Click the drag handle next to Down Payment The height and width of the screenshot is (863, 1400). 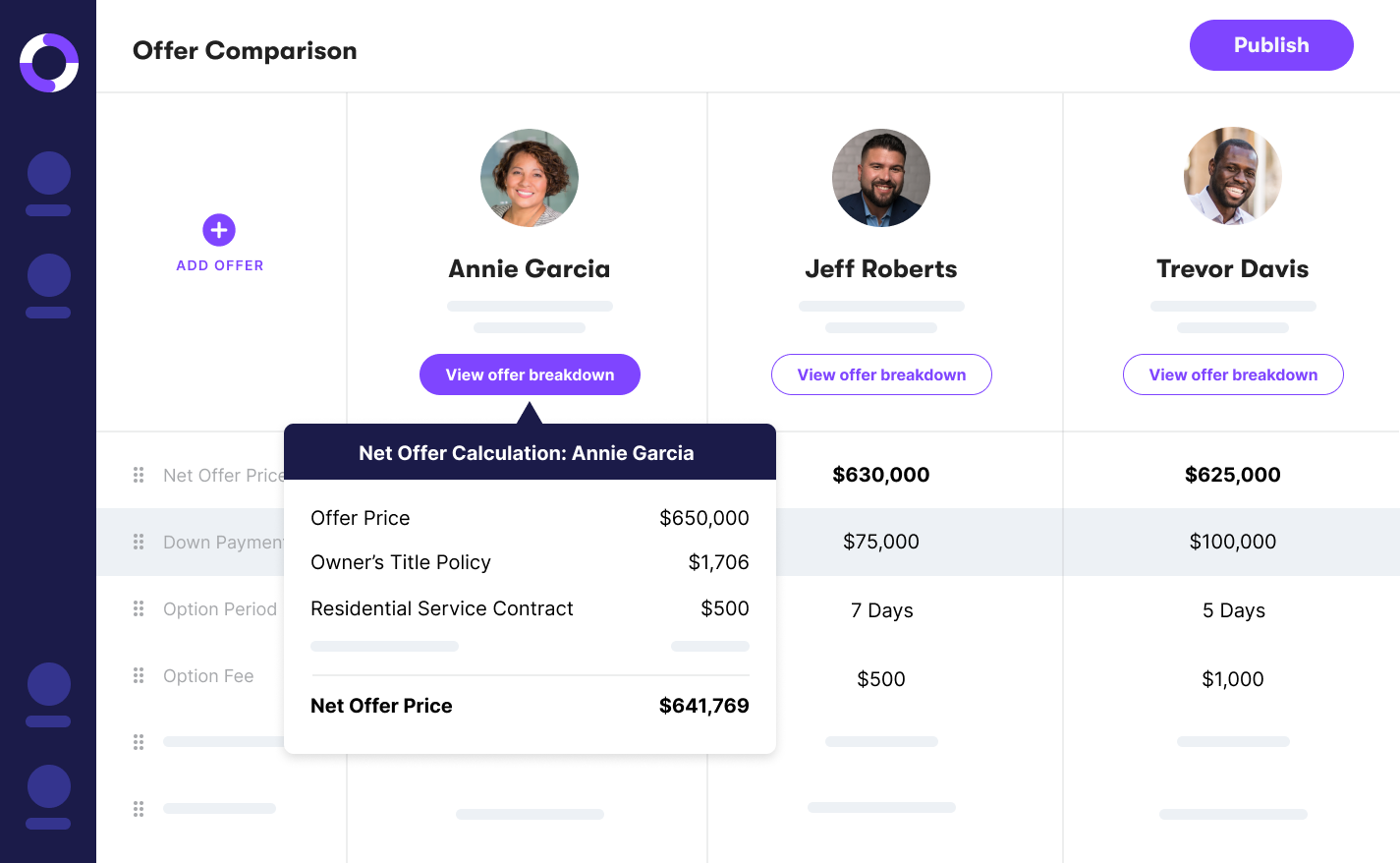click(x=139, y=542)
